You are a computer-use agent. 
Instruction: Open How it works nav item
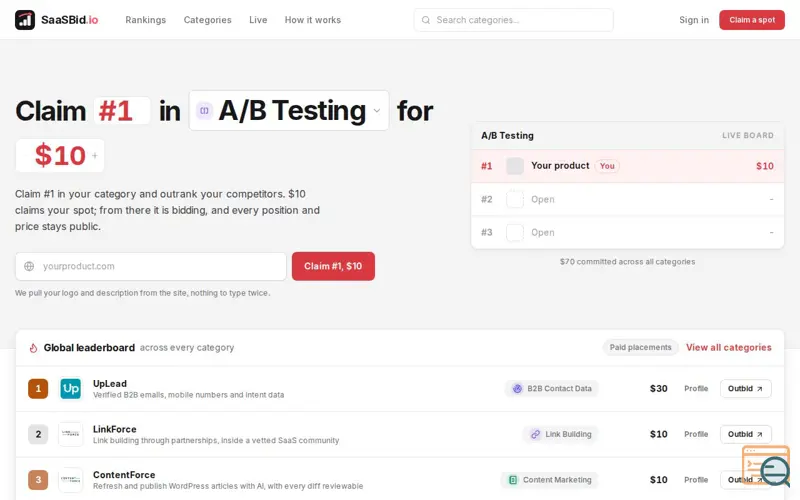[x=313, y=20]
